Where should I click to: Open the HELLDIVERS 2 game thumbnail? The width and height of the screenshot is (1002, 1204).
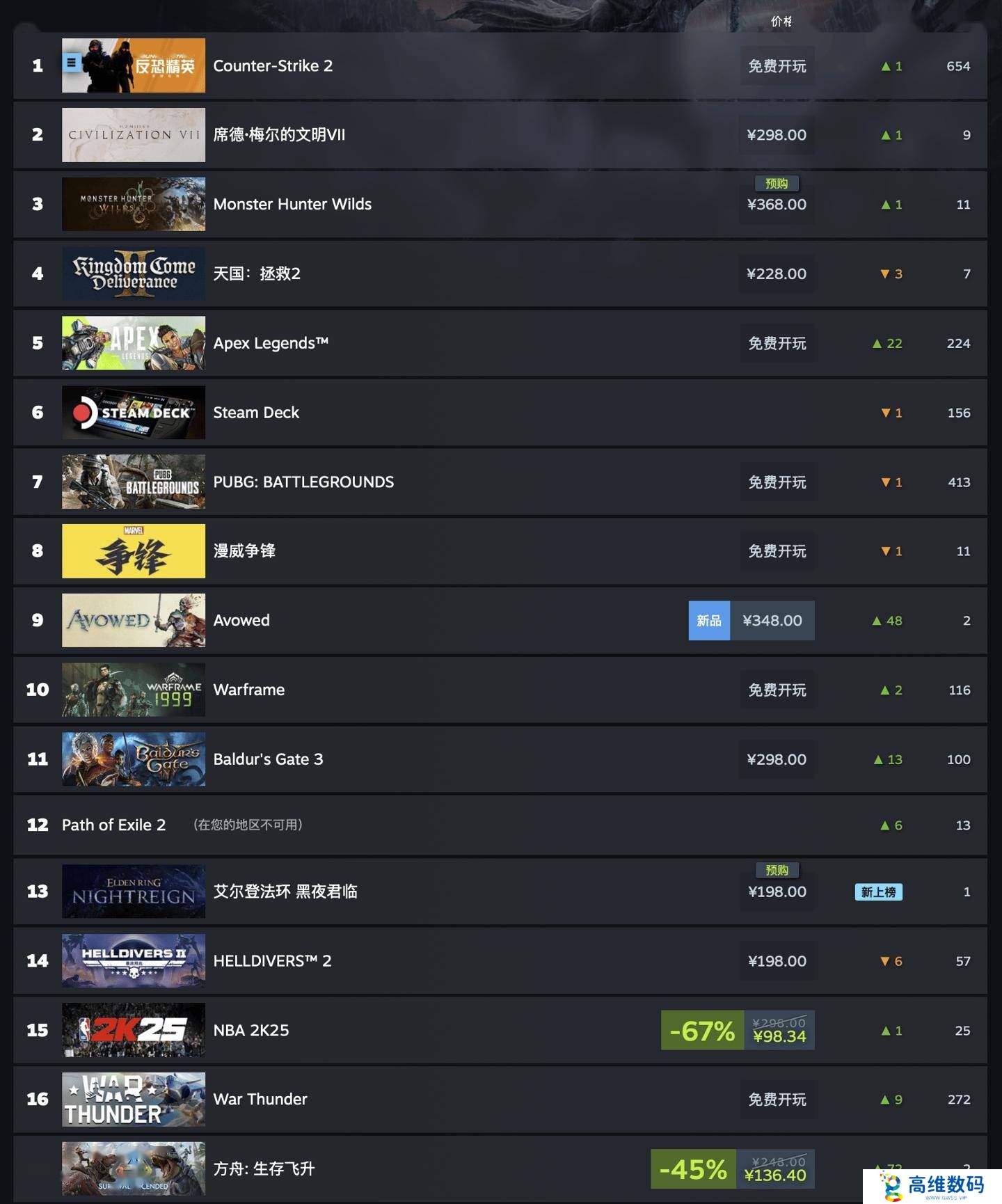tap(134, 960)
